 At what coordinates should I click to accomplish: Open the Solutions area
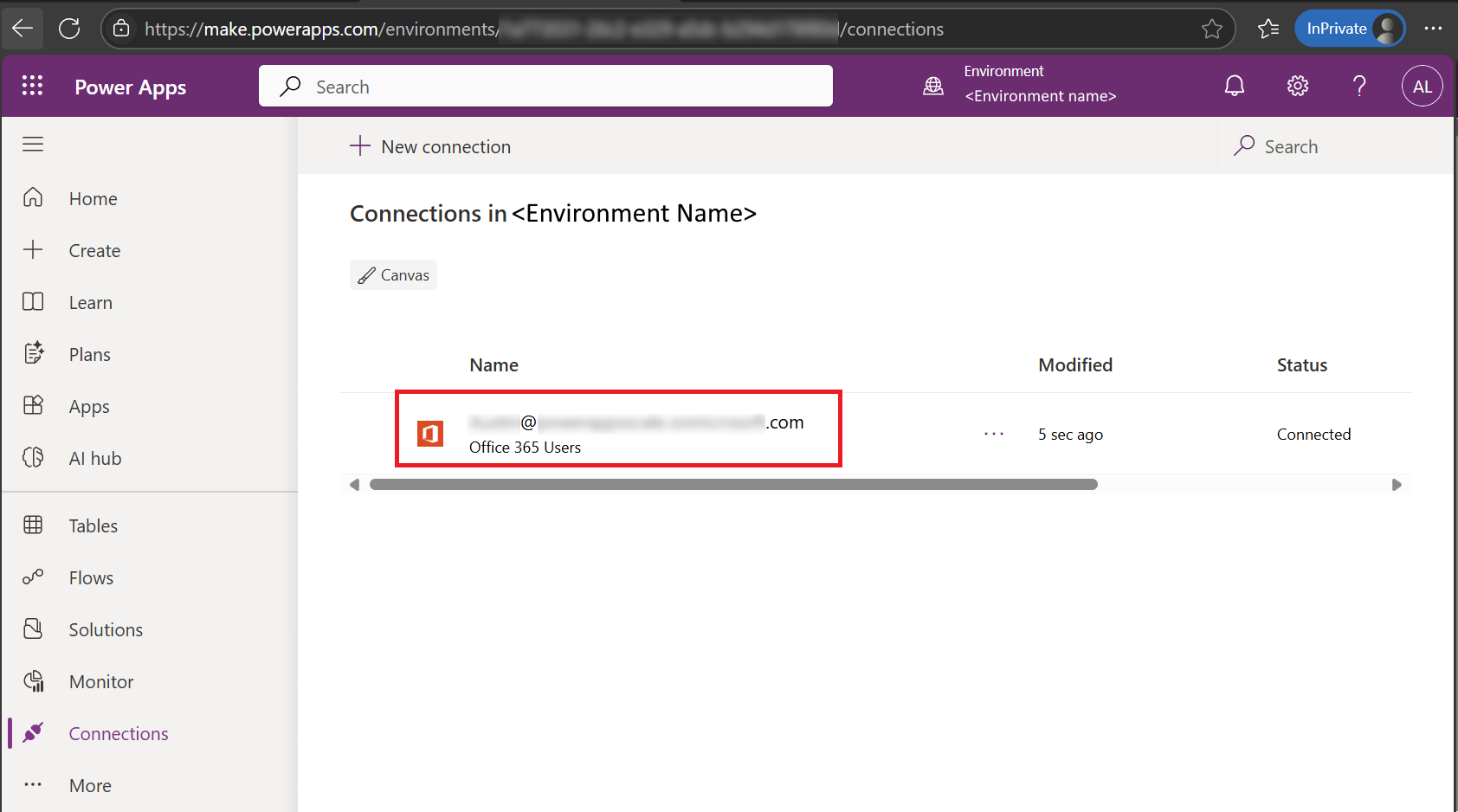click(105, 629)
